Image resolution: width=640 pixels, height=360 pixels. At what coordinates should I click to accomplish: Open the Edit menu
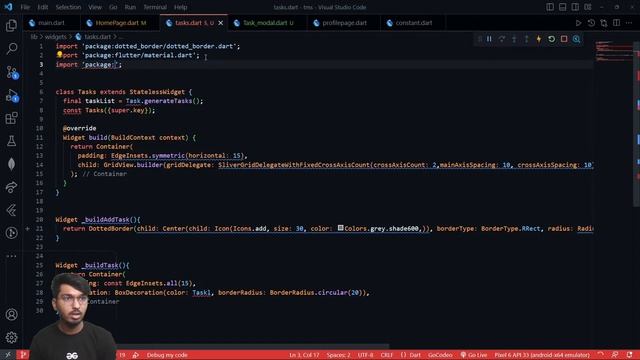point(42,7)
